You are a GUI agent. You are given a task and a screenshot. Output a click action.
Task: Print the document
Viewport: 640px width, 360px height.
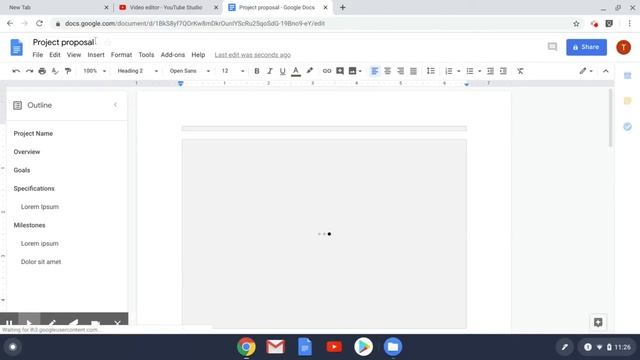pos(42,71)
